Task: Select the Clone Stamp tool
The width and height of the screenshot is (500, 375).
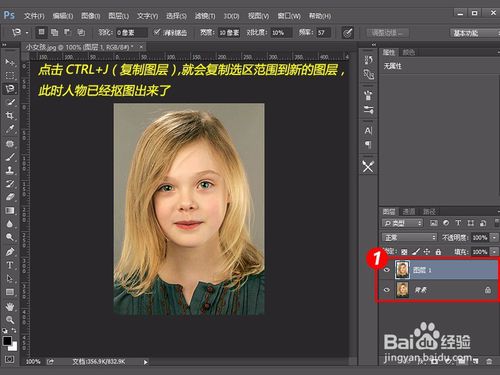Action: [10, 170]
